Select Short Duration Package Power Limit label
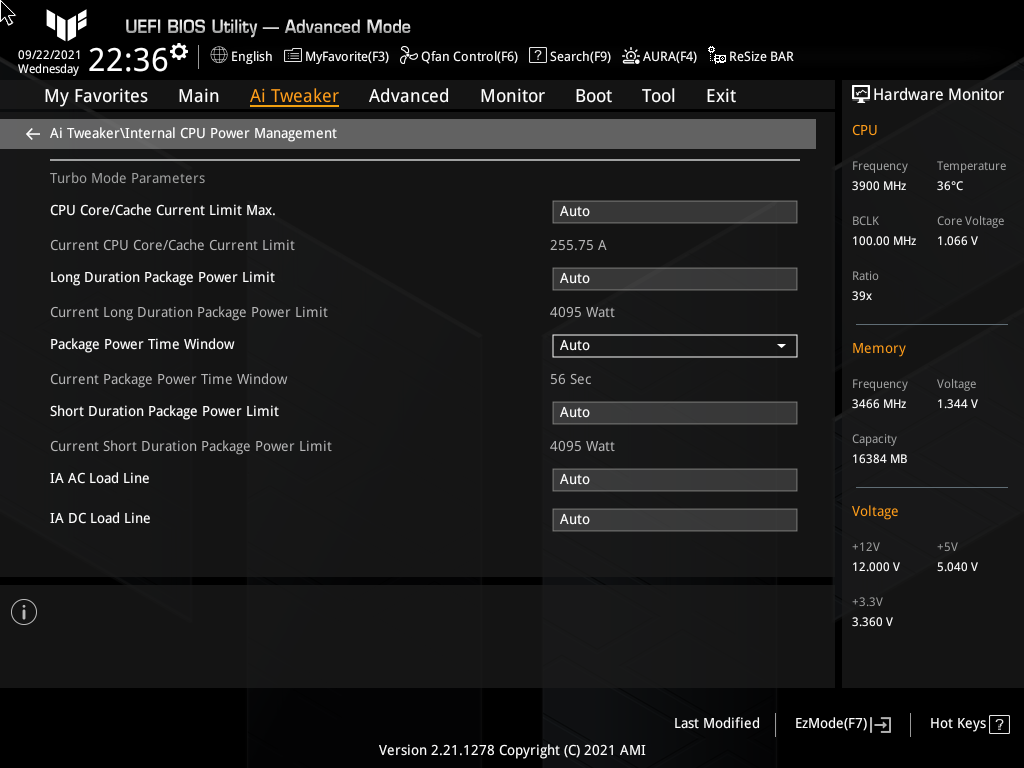 point(165,411)
